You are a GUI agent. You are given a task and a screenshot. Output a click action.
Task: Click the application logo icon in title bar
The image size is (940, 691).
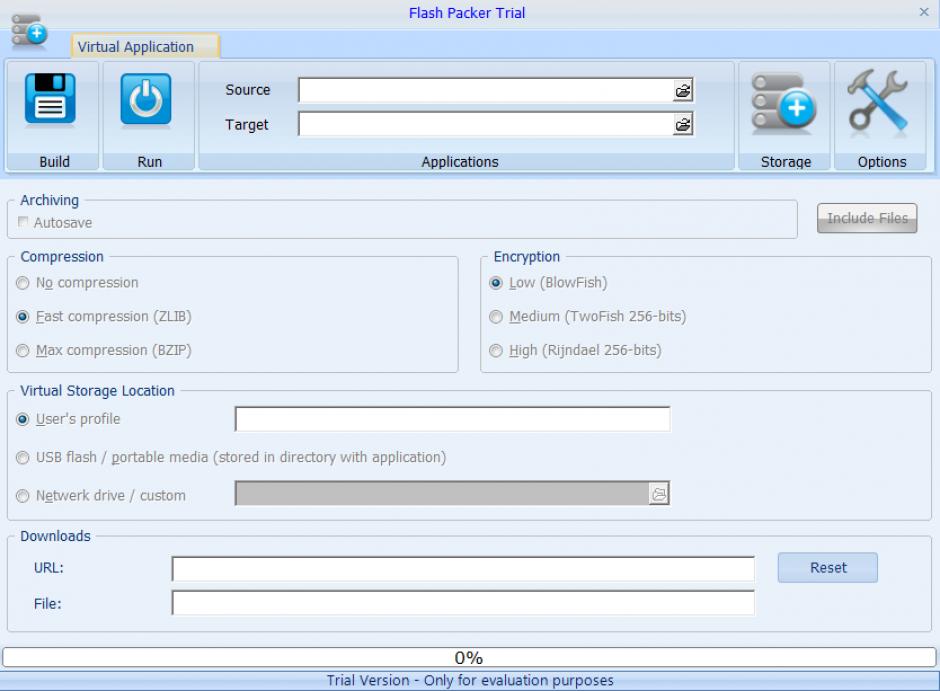coord(28,29)
